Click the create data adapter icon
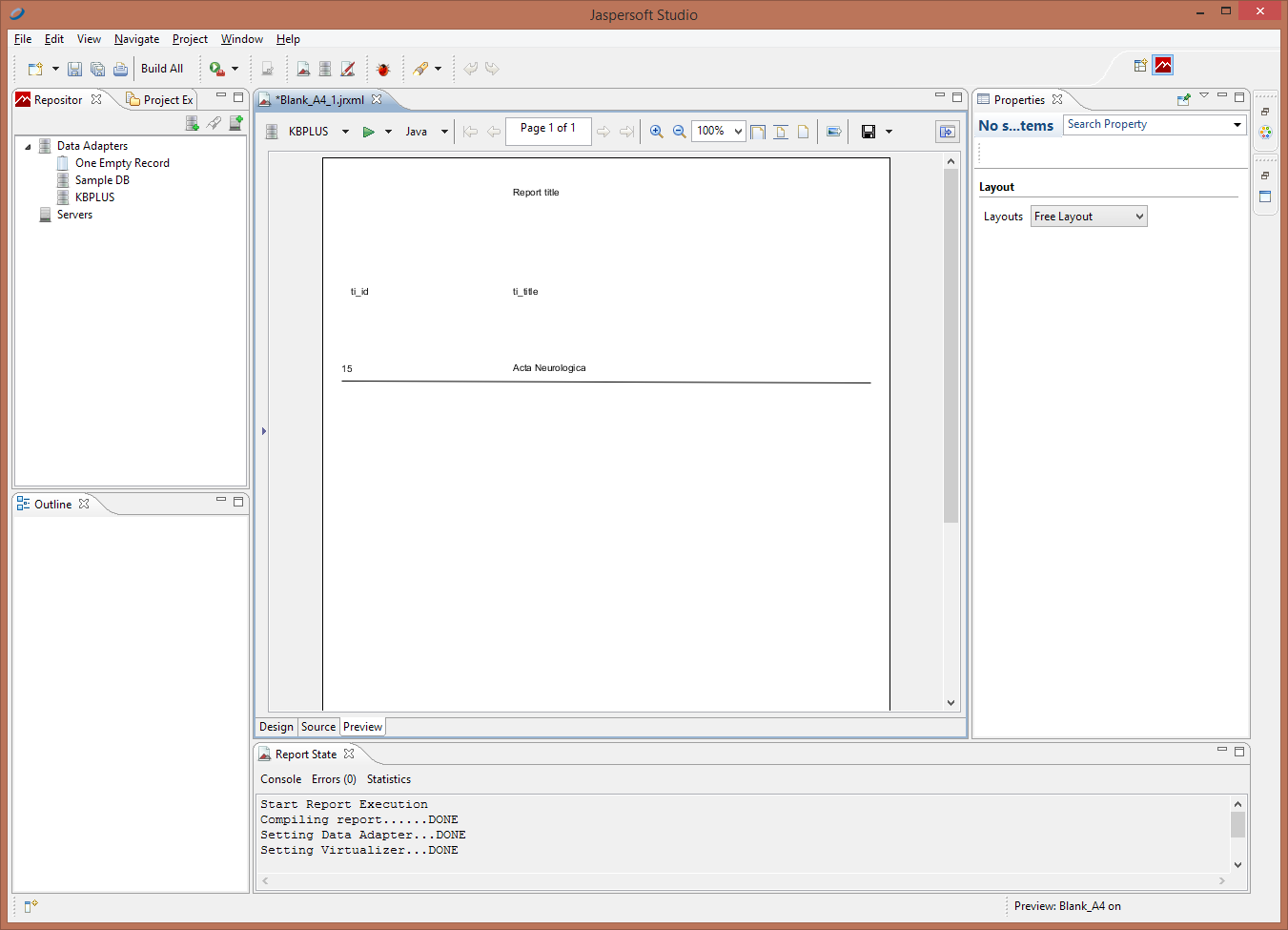Viewport: 1288px width, 930px height. pyautogui.click(x=192, y=123)
